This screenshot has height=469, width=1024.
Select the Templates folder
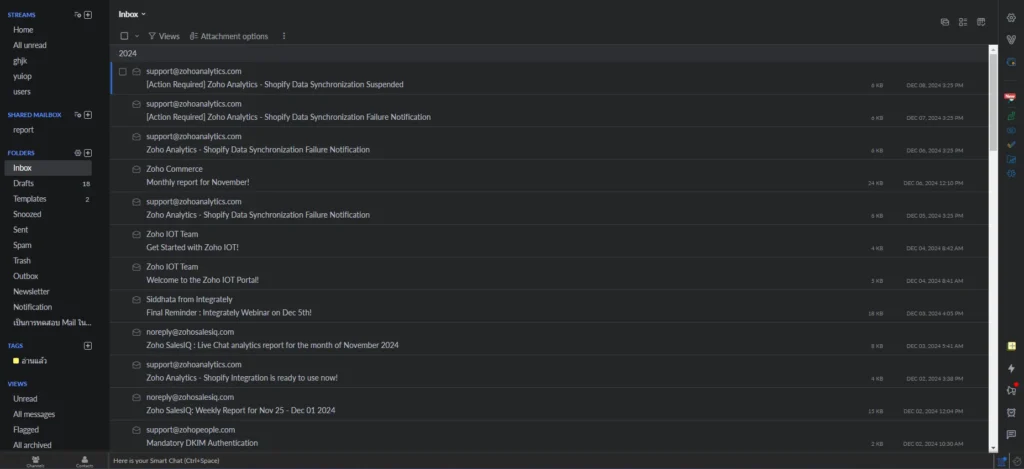click(x=48, y=199)
